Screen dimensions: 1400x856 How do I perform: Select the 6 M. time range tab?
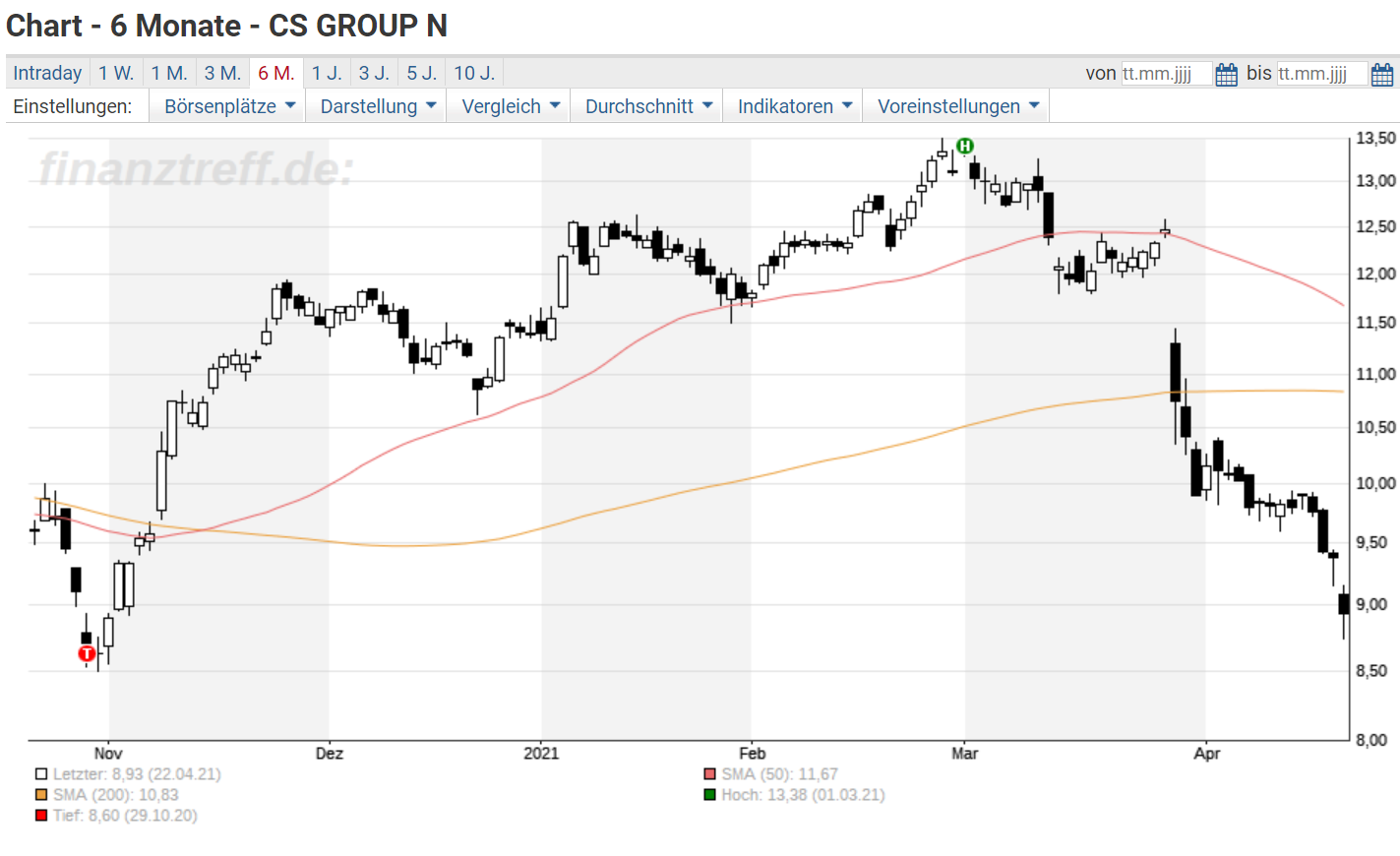[276, 73]
